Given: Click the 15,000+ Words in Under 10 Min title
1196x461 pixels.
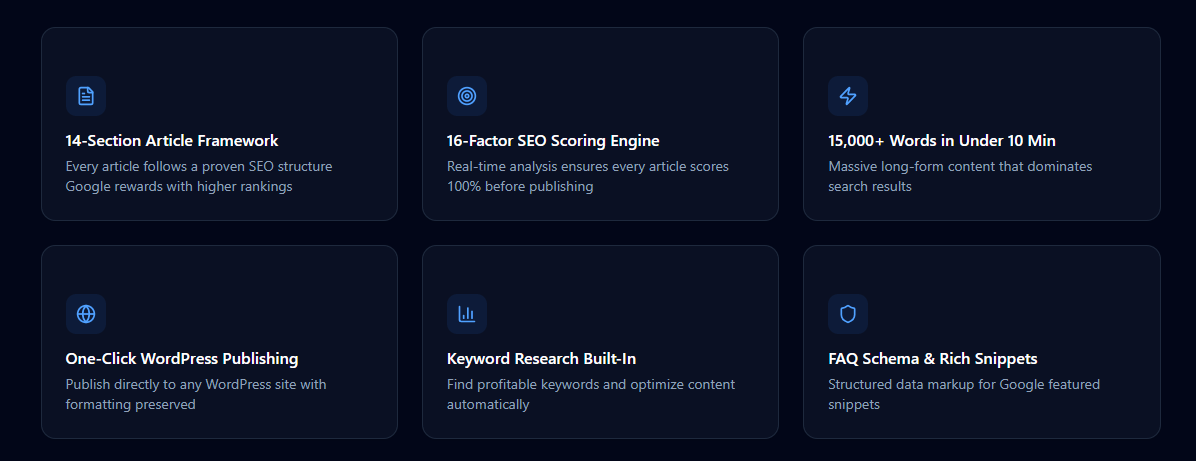Looking at the screenshot, I should pyautogui.click(x=942, y=140).
